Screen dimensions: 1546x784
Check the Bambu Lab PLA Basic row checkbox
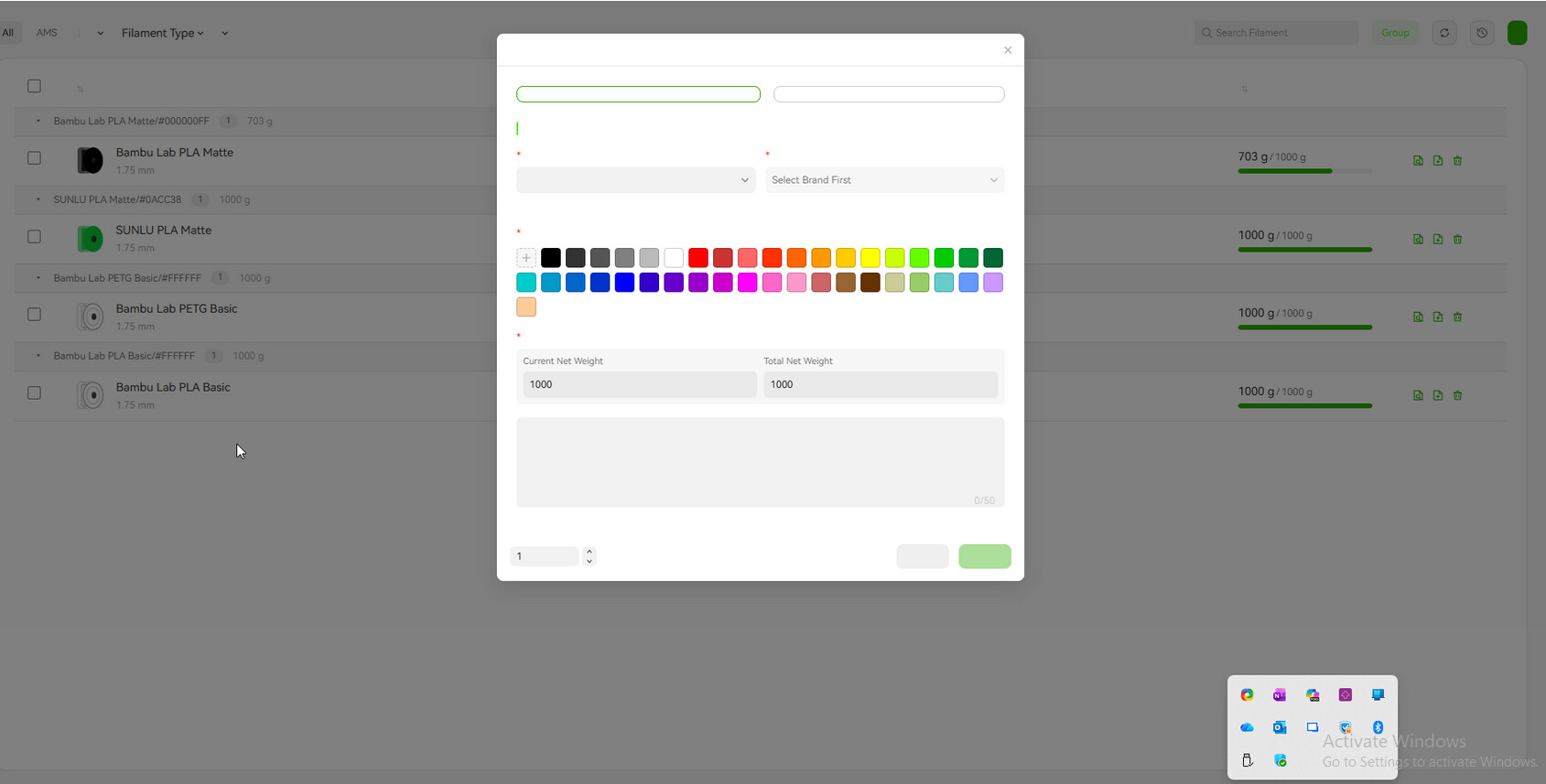pos(34,392)
